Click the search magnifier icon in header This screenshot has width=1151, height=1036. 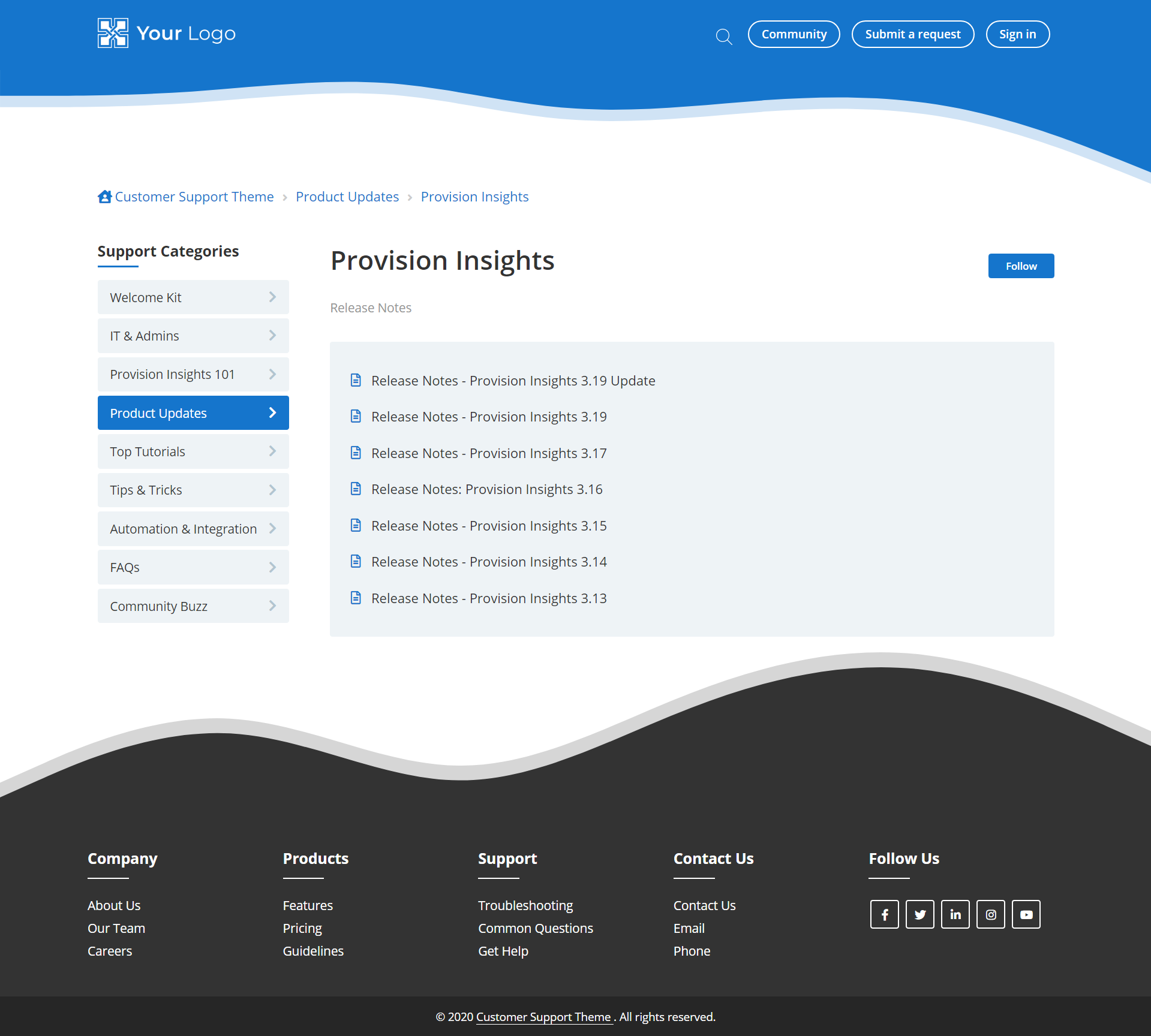(x=724, y=37)
